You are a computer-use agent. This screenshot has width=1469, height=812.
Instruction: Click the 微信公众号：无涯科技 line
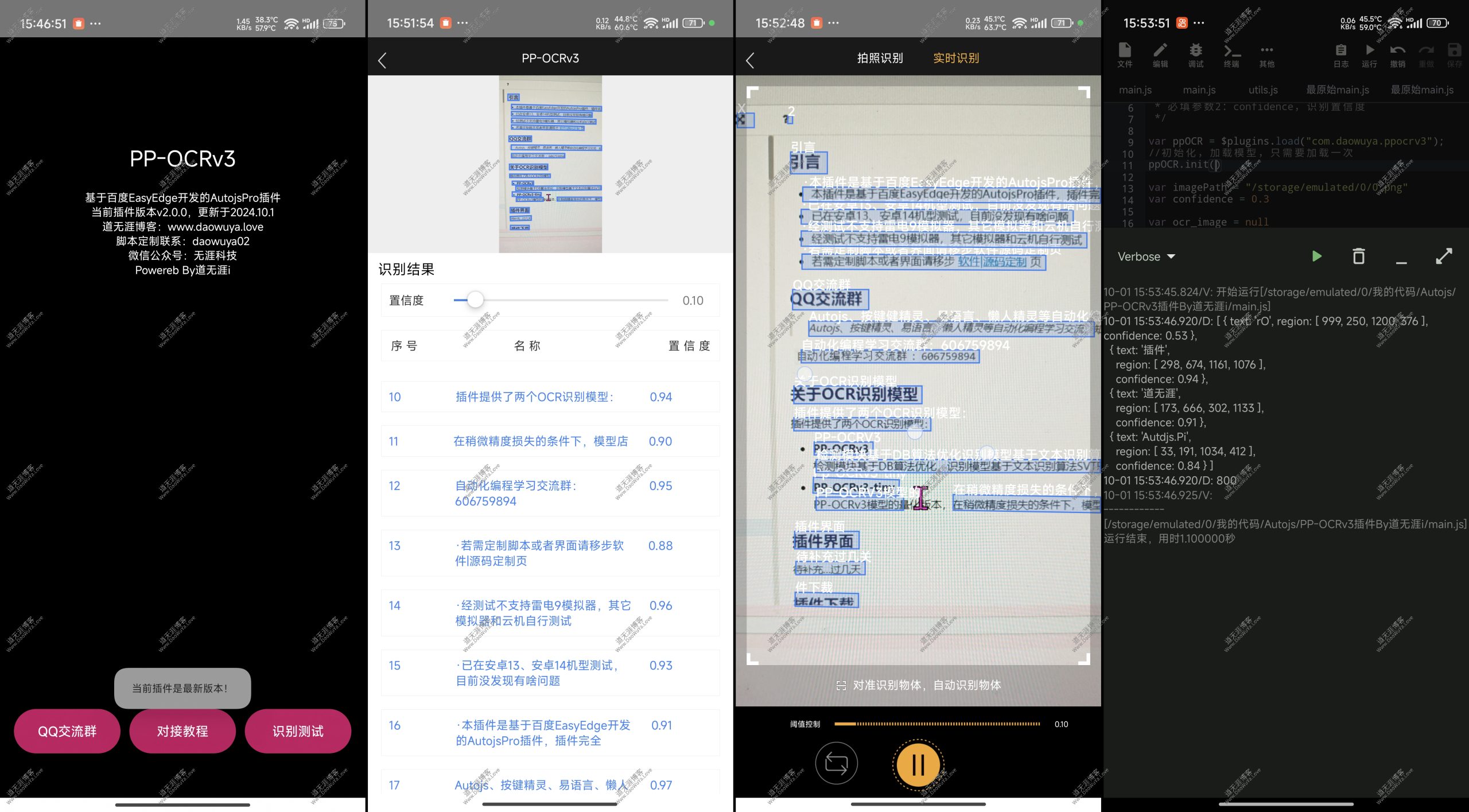click(182, 255)
